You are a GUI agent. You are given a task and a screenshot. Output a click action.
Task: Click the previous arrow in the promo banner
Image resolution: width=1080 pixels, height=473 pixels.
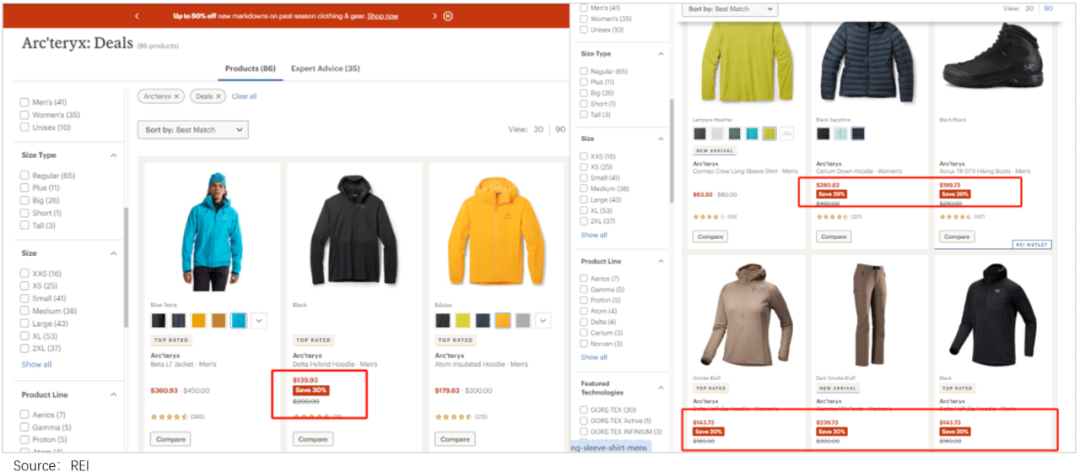point(137,16)
